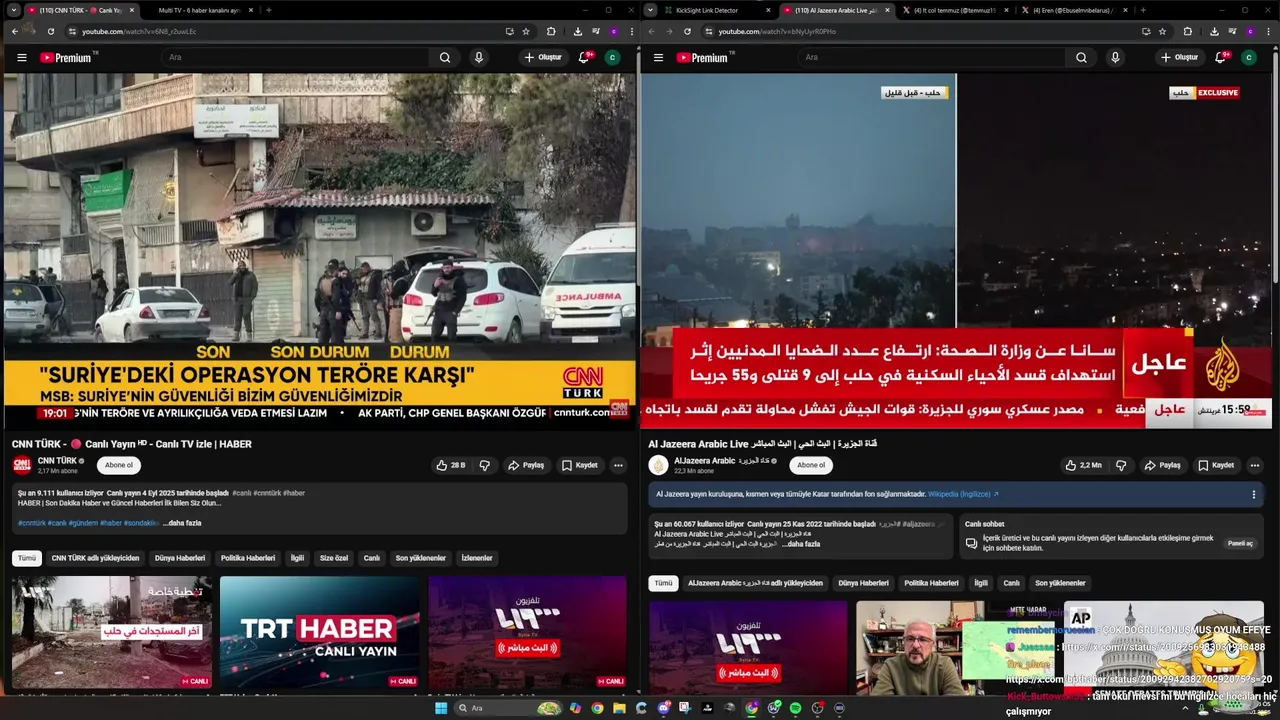Screen dimensions: 1280x720
Task: Click the YouTube Premium logo in the left window
Action: click(x=66, y=58)
